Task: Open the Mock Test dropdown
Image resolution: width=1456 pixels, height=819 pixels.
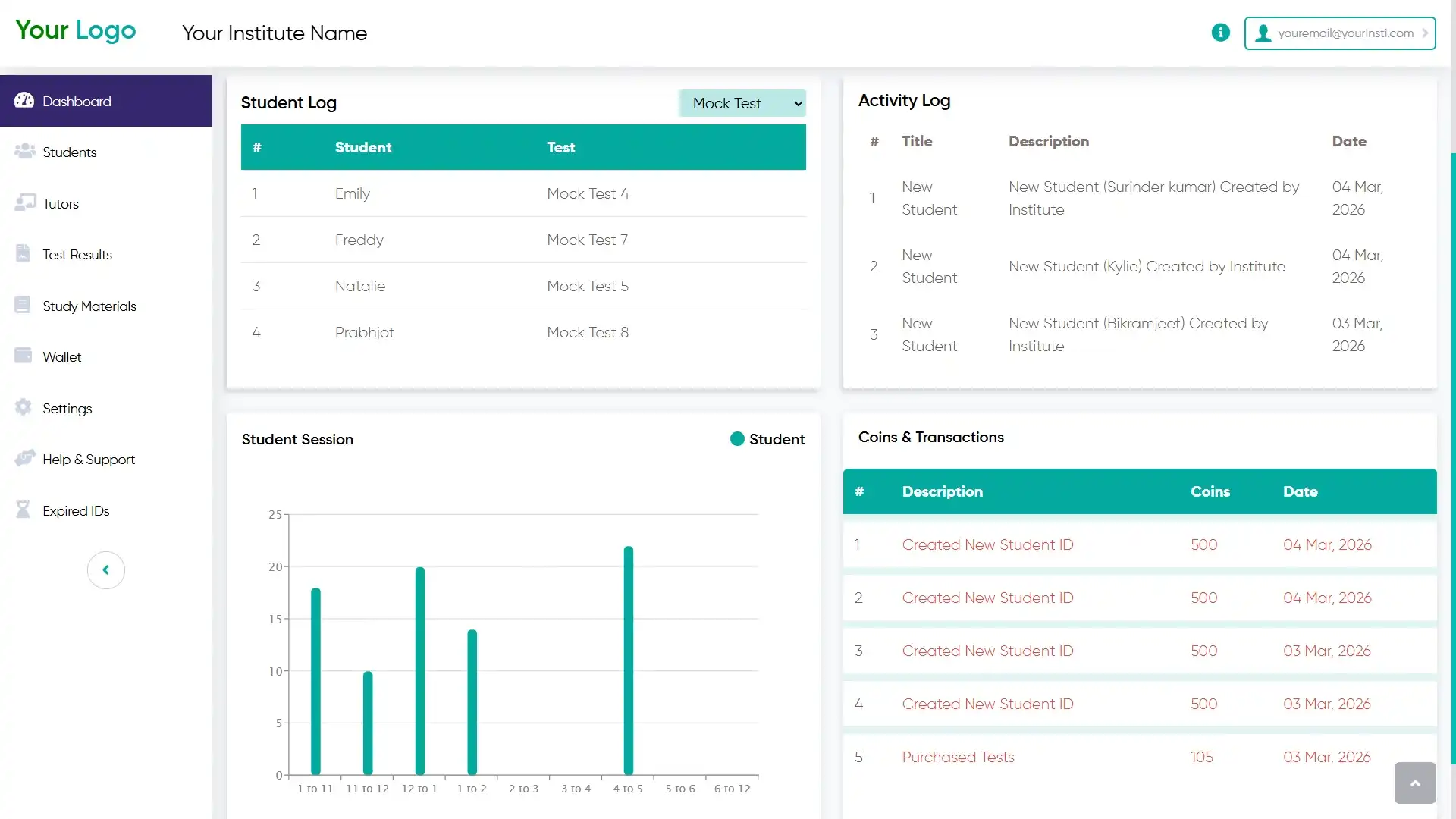Action: (742, 103)
